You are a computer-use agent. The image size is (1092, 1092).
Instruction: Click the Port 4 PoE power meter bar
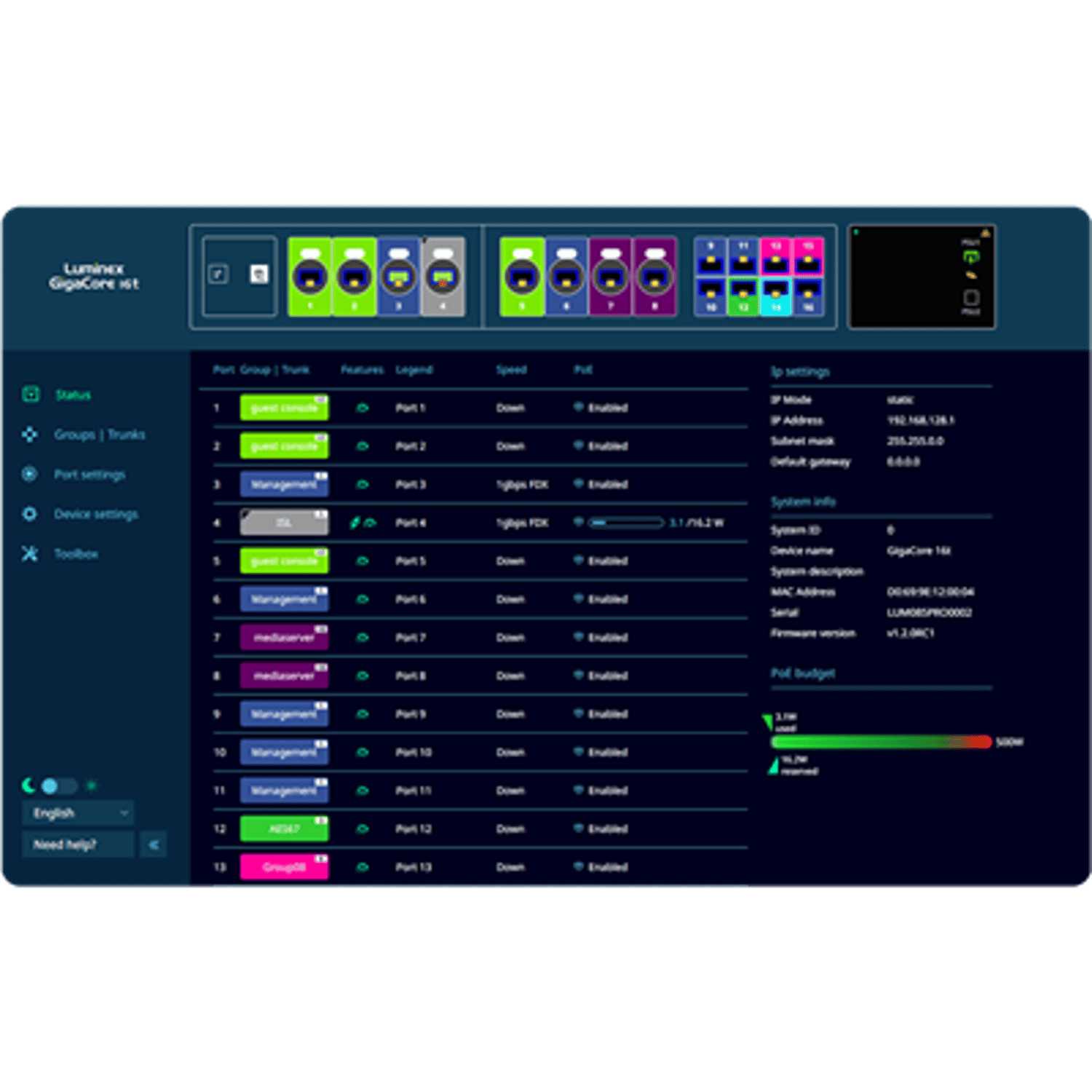coord(626,523)
